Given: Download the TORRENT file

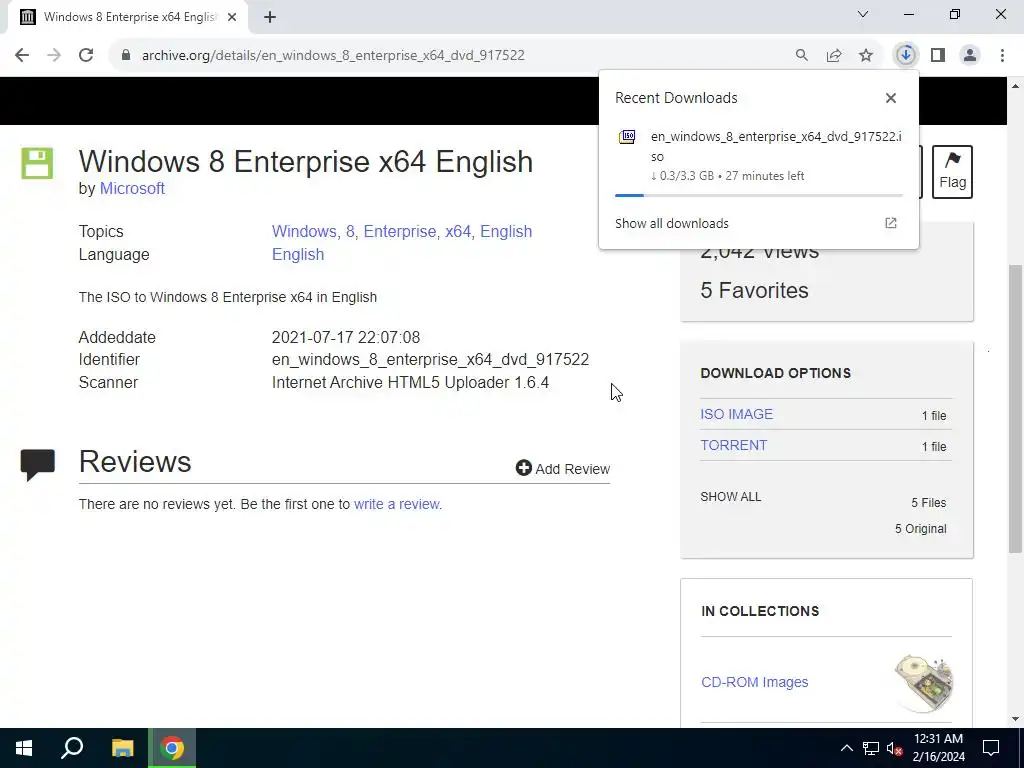Looking at the screenshot, I should (x=733, y=445).
